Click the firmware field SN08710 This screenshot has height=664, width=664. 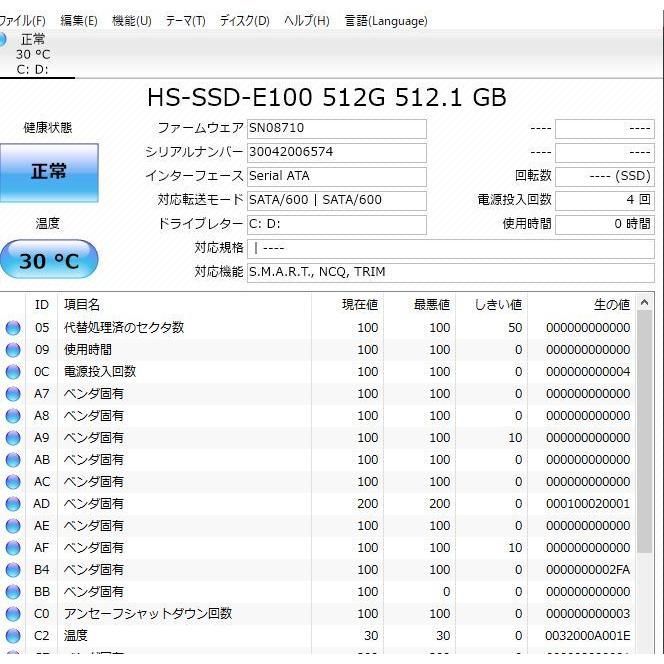click(x=337, y=128)
